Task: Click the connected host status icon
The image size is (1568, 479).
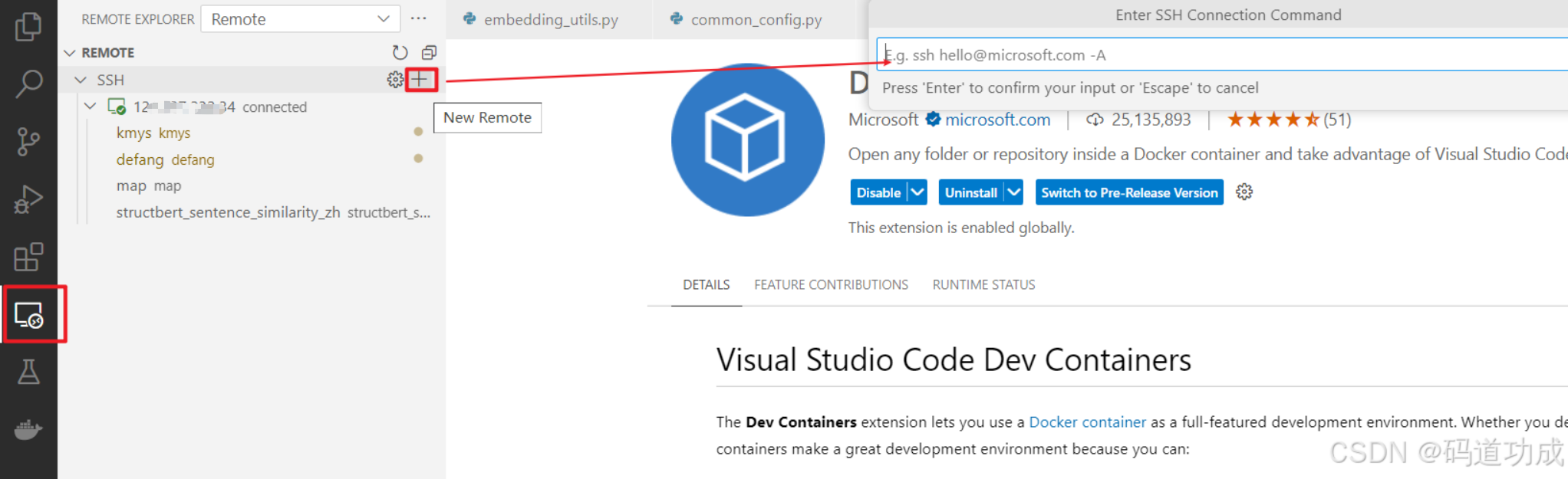Action: pos(117,107)
